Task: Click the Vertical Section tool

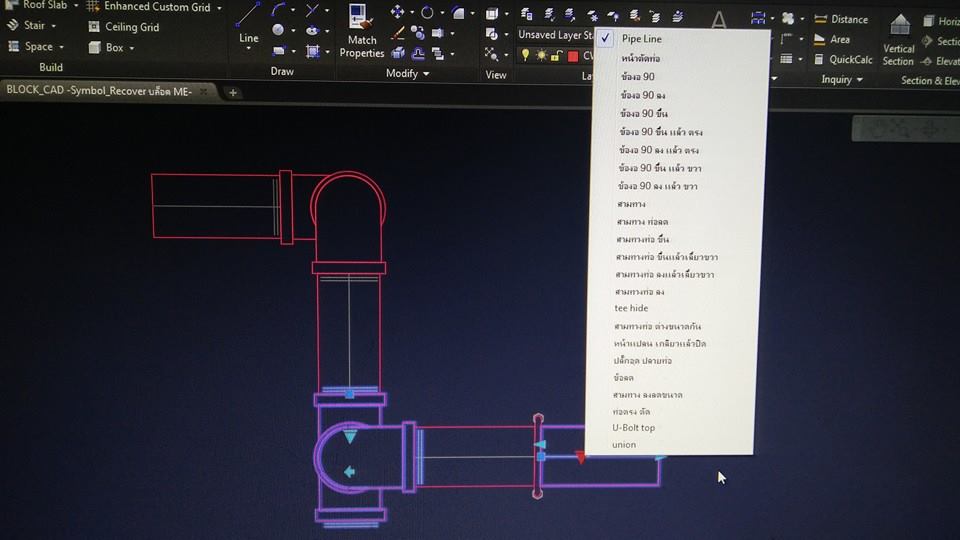Action: pyautogui.click(x=899, y=40)
